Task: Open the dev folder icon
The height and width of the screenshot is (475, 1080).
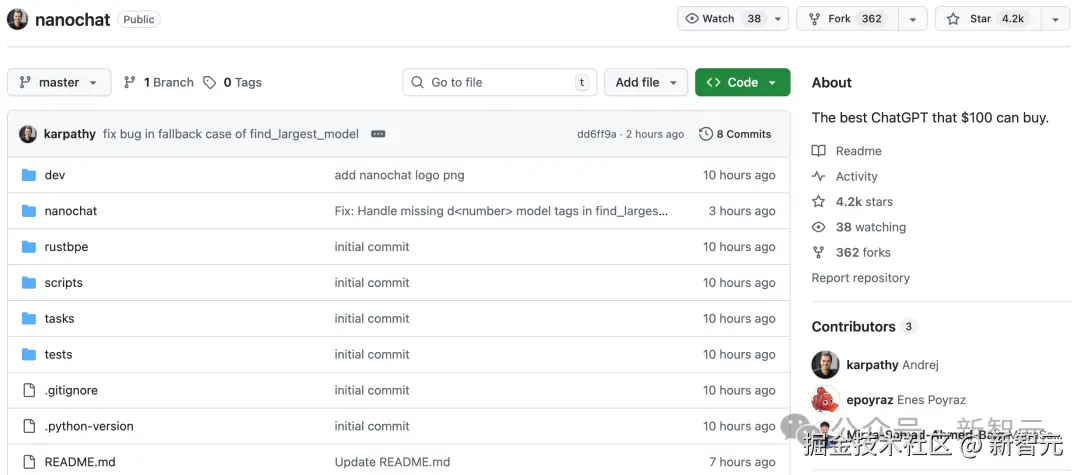Action: pos(28,175)
